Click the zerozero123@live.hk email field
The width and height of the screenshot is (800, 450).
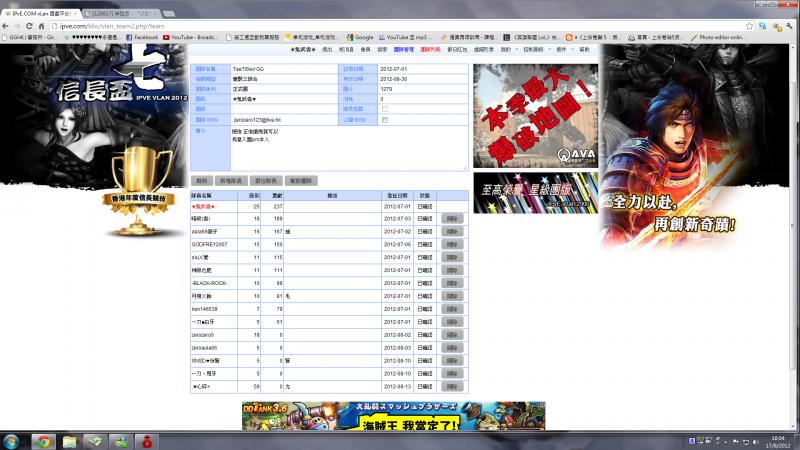pos(284,120)
